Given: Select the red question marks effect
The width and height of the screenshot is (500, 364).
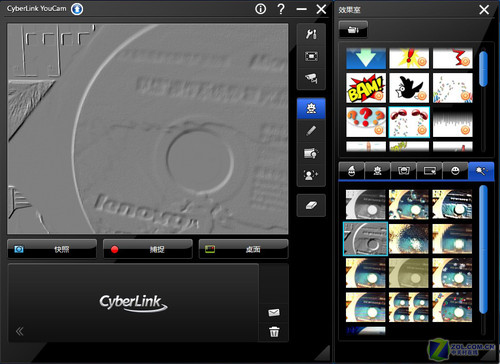Looking at the screenshot, I should click(x=366, y=122).
